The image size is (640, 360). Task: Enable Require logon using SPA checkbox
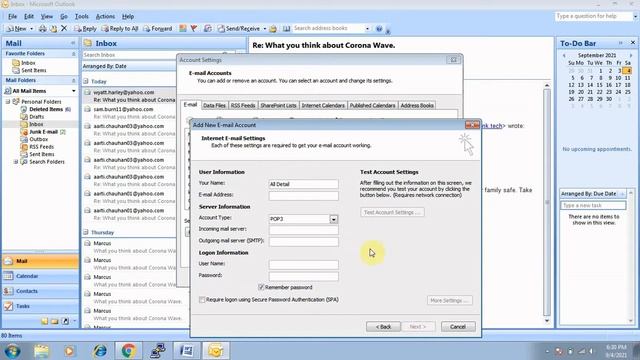point(202,300)
